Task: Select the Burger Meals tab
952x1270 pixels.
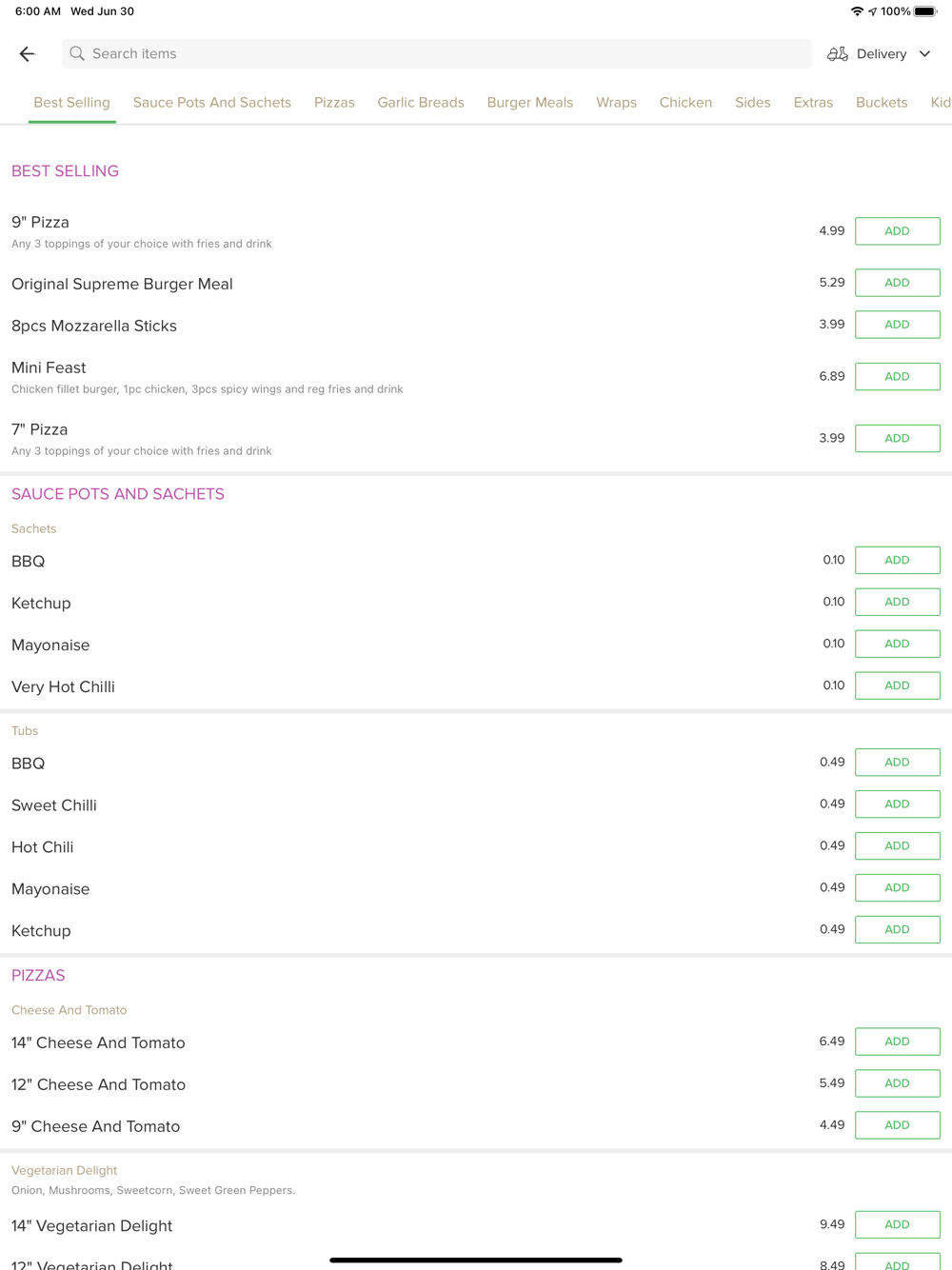Action: pyautogui.click(x=530, y=103)
